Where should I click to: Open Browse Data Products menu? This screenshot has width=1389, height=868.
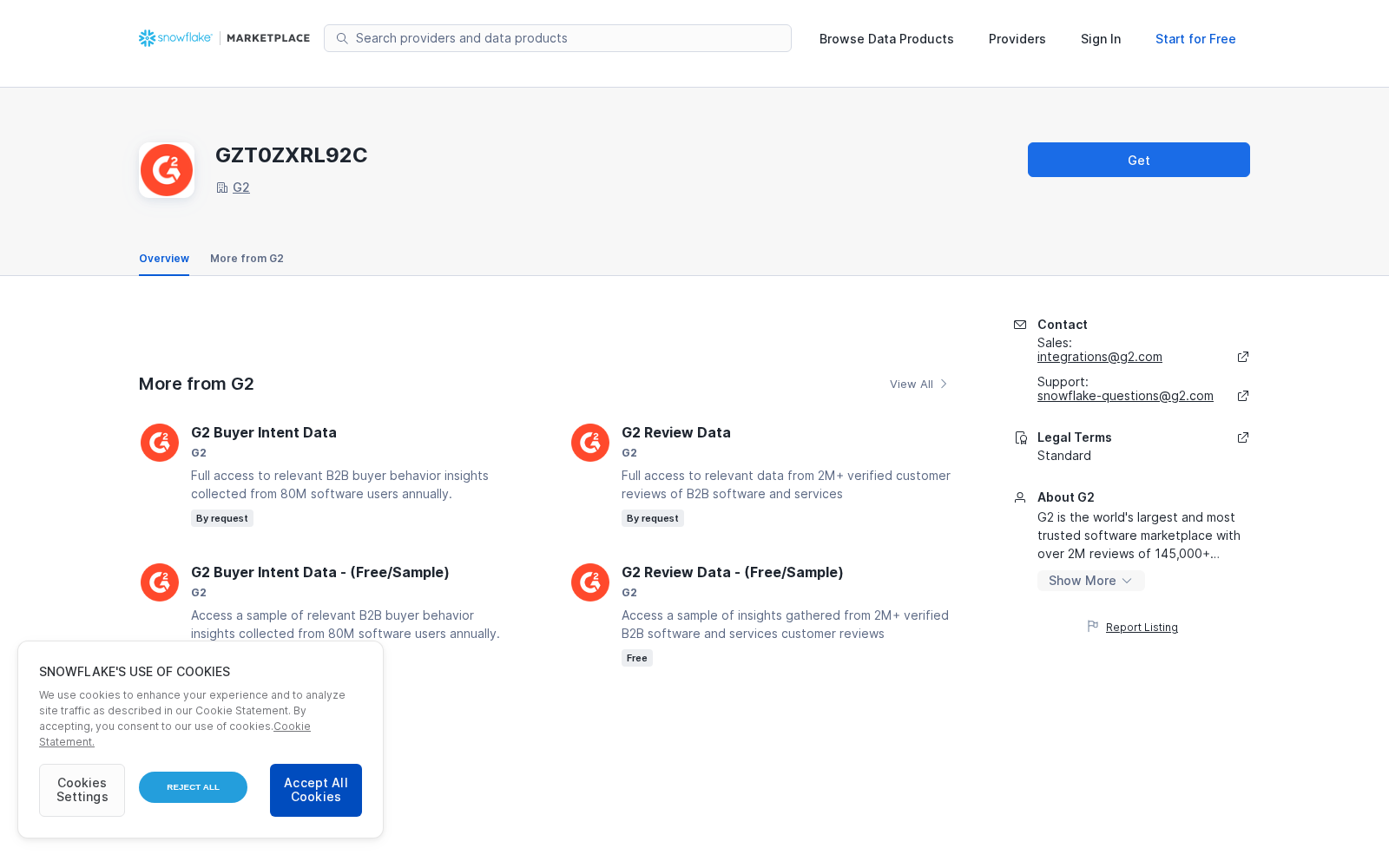886,39
